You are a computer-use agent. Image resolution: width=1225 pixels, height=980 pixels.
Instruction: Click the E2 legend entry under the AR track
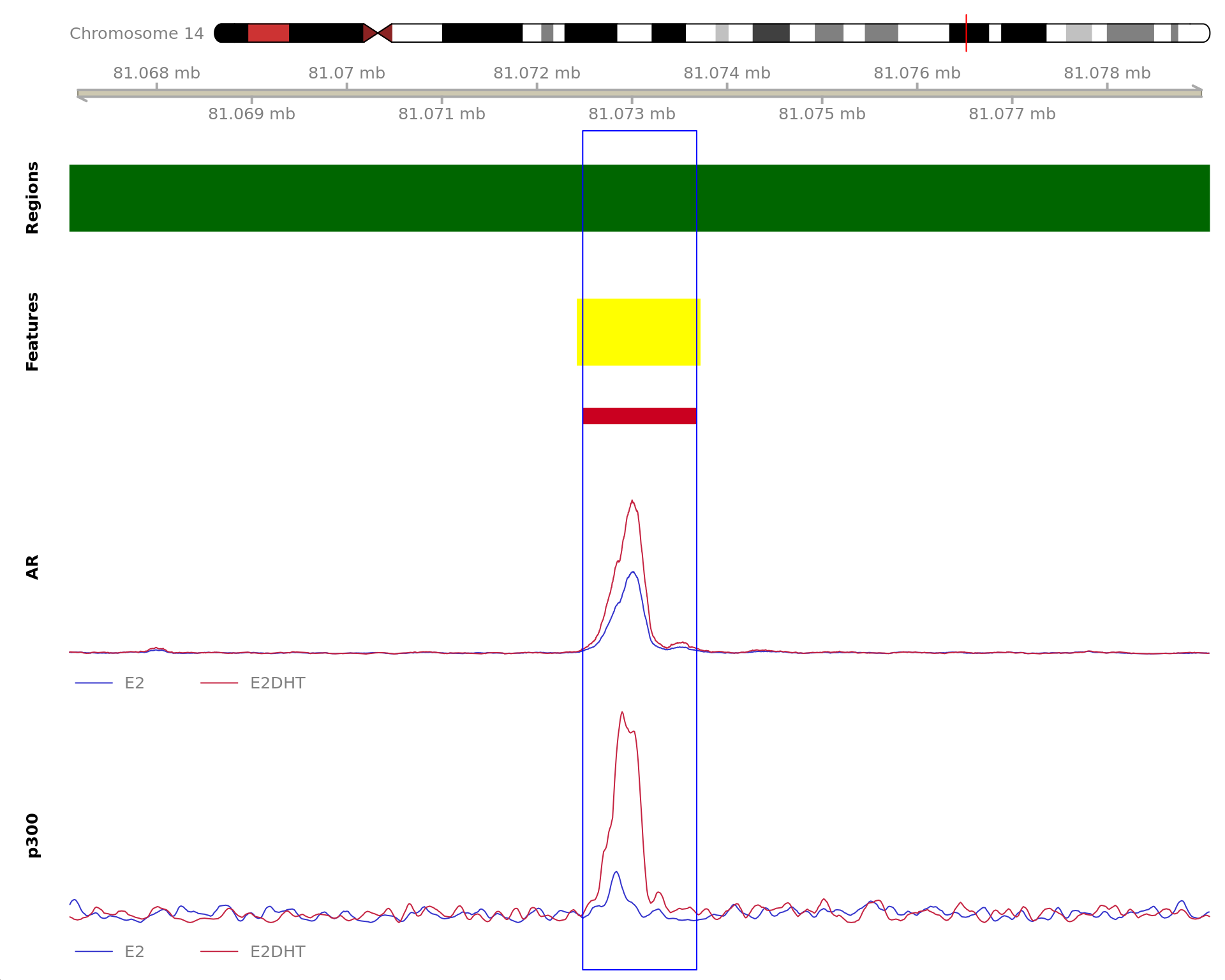click(110, 683)
